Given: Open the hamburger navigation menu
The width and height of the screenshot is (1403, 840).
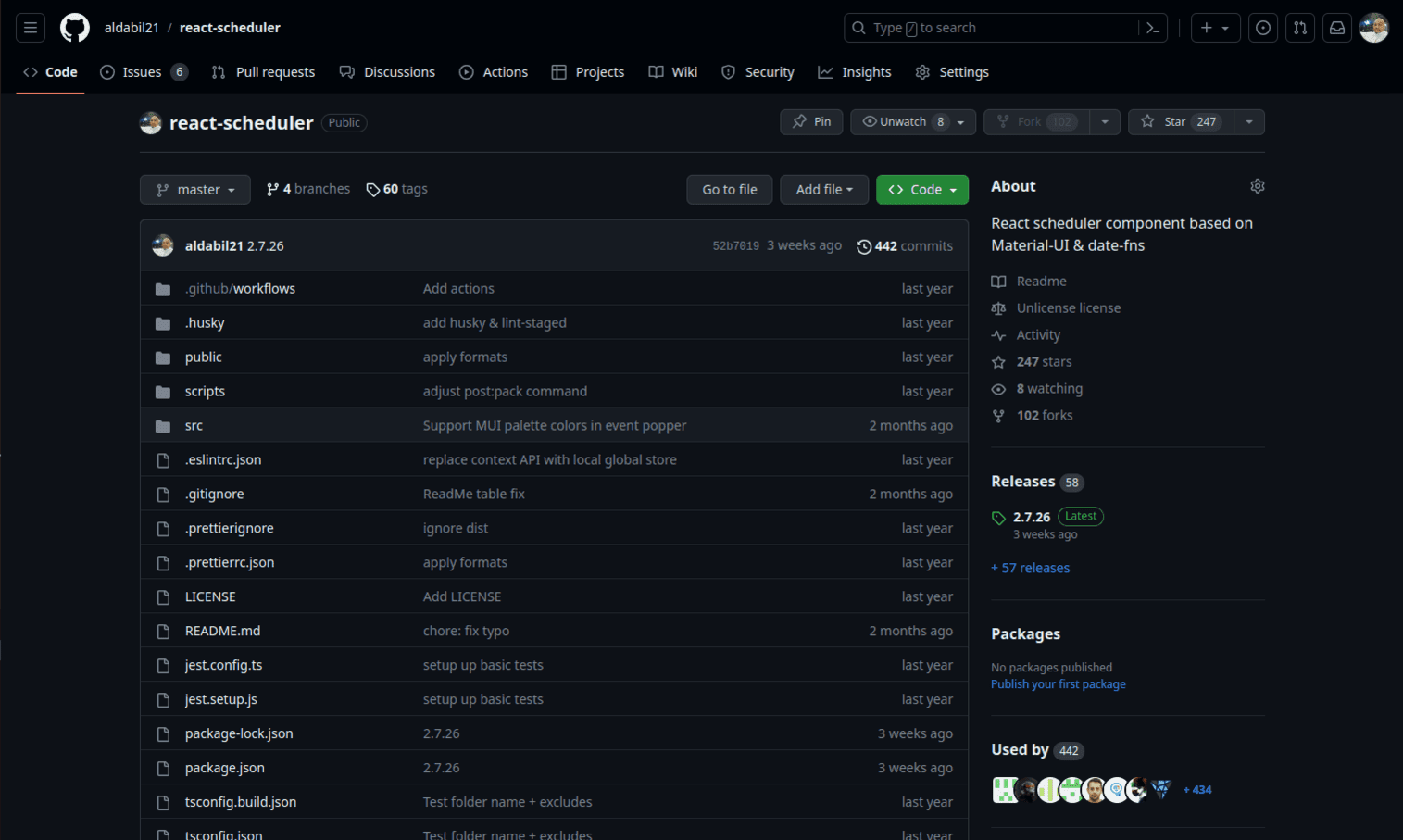Looking at the screenshot, I should click(31, 28).
